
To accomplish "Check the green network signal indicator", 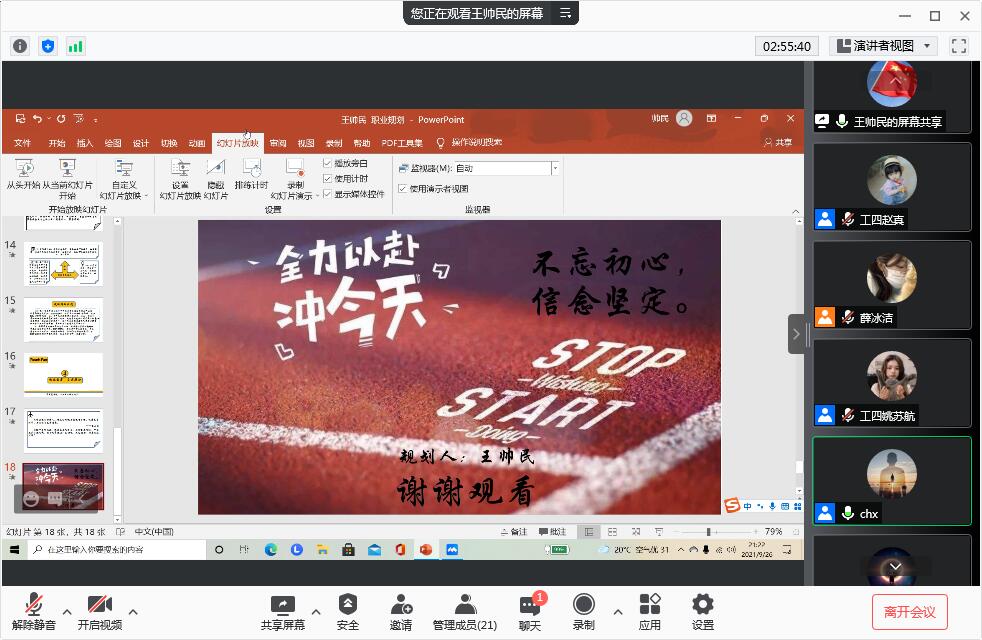I will tap(76, 46).
